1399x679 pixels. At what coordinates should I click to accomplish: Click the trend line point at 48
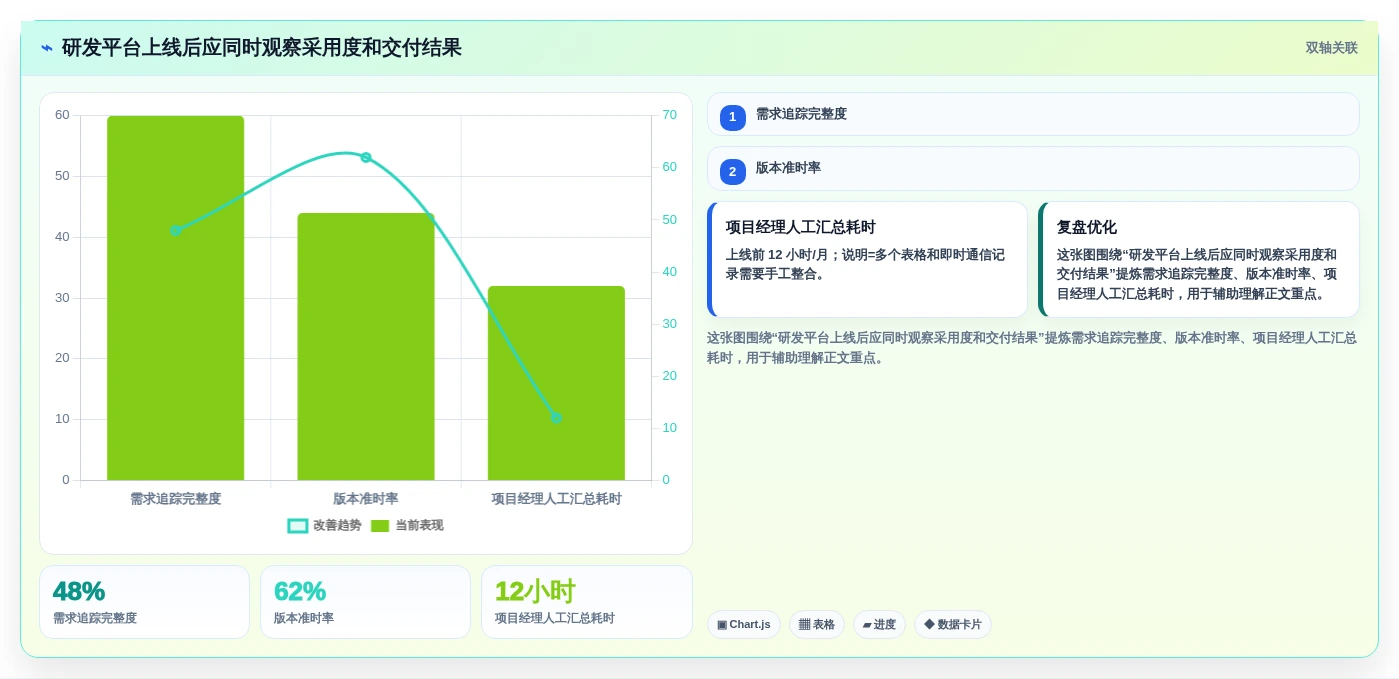[176, 230]
